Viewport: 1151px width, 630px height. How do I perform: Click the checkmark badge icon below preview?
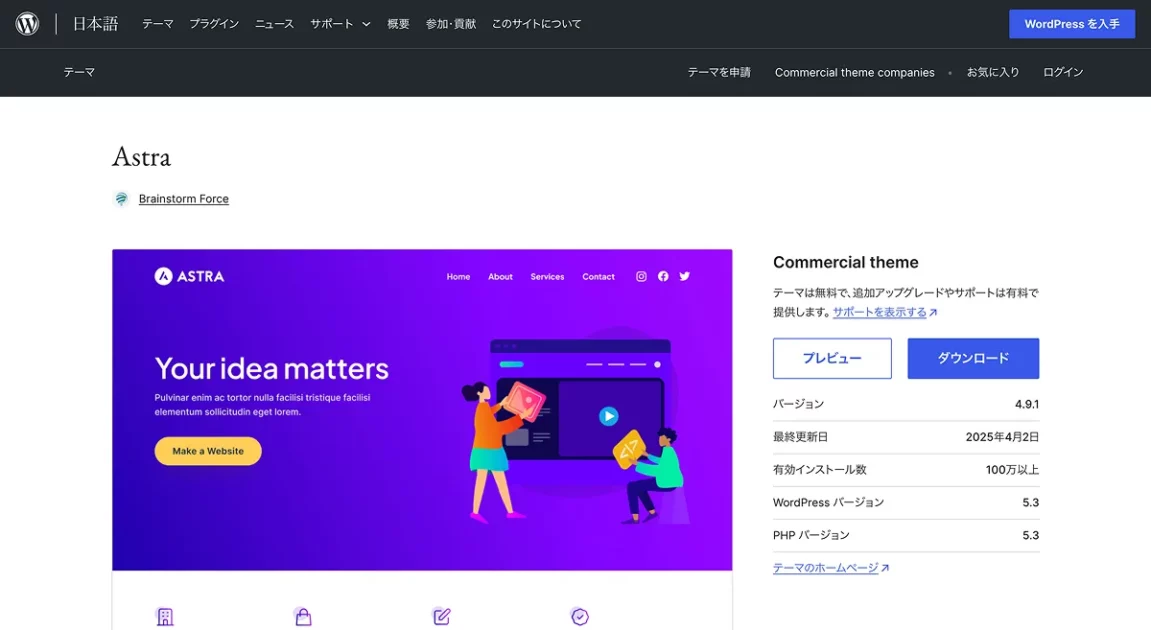(579, 616)
